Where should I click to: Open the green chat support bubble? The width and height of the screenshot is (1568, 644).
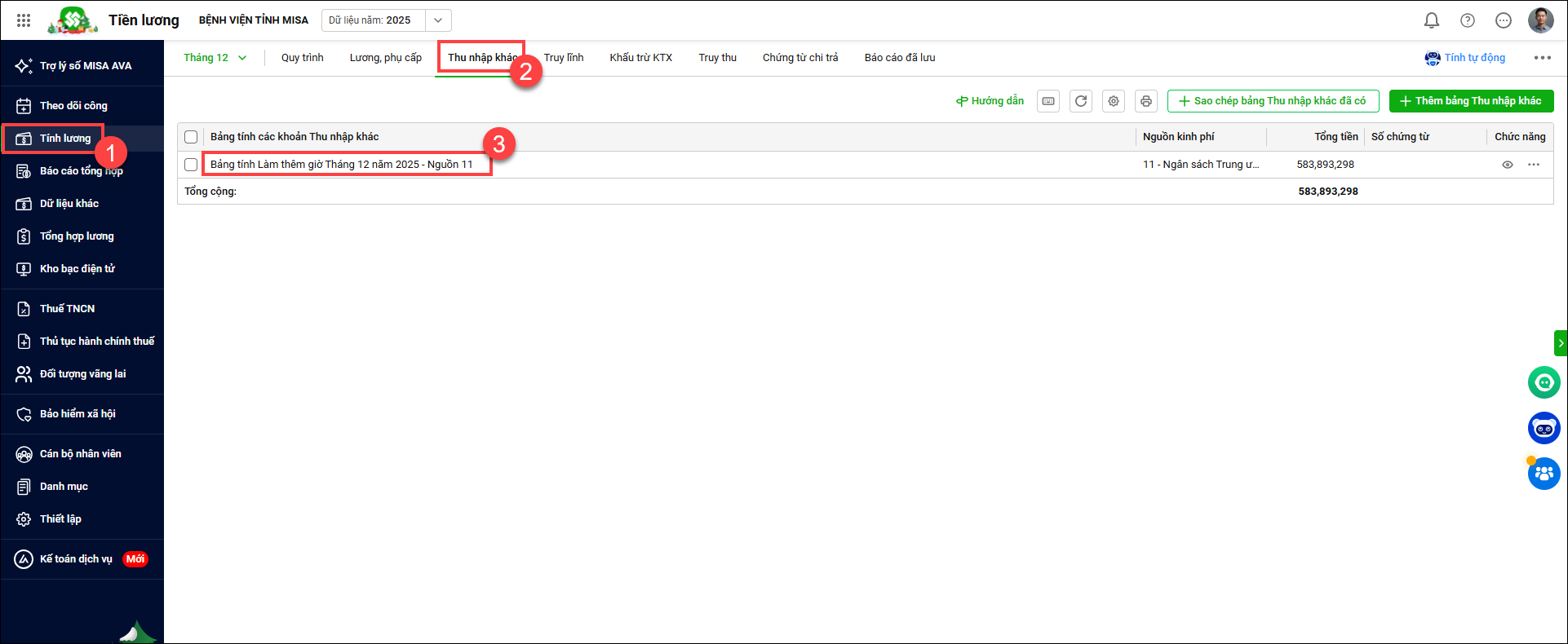tap(1544, 382)
